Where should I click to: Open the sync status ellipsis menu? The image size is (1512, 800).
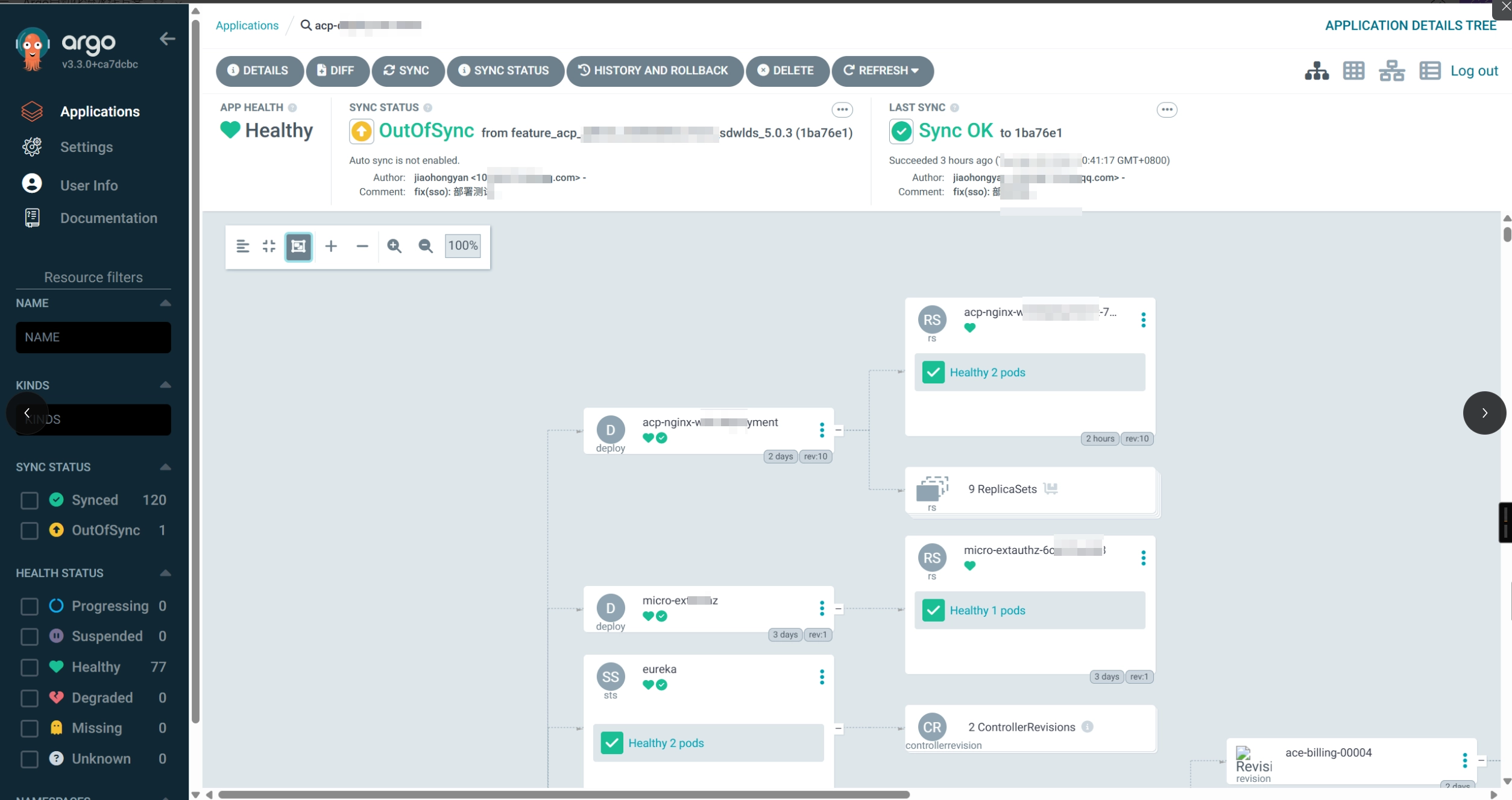(x=842, y=110)
